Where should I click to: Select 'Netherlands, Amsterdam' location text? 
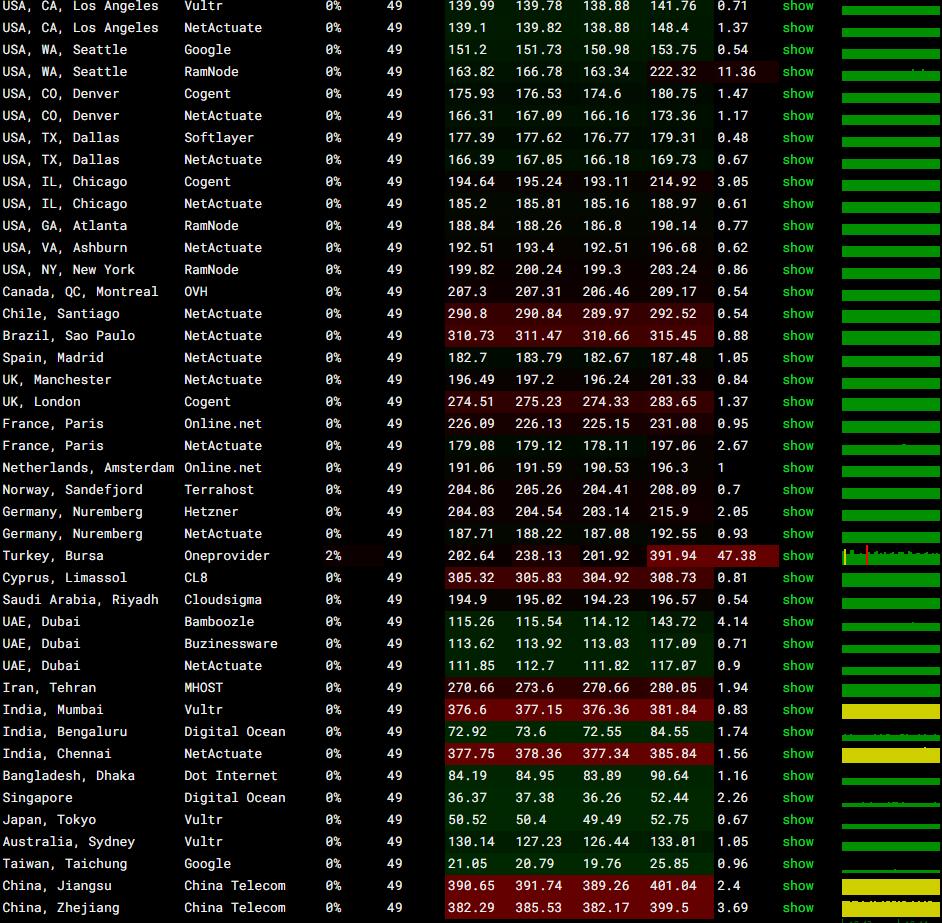click(88, 468)
